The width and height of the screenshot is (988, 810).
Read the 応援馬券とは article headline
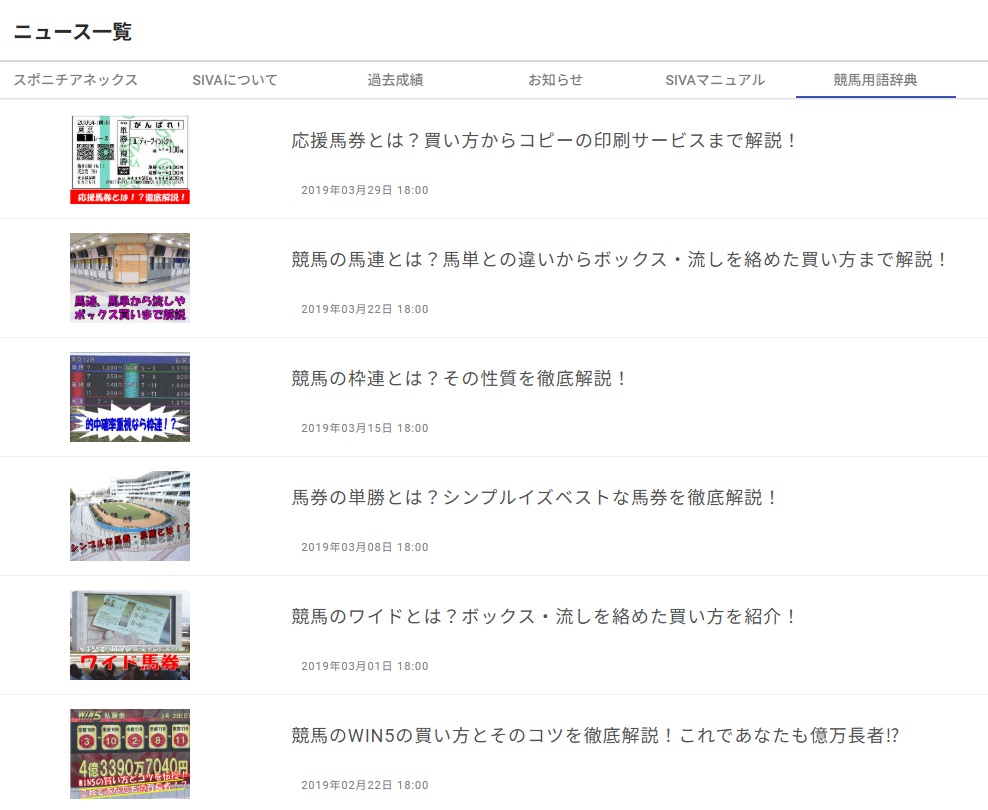point(545,141)
